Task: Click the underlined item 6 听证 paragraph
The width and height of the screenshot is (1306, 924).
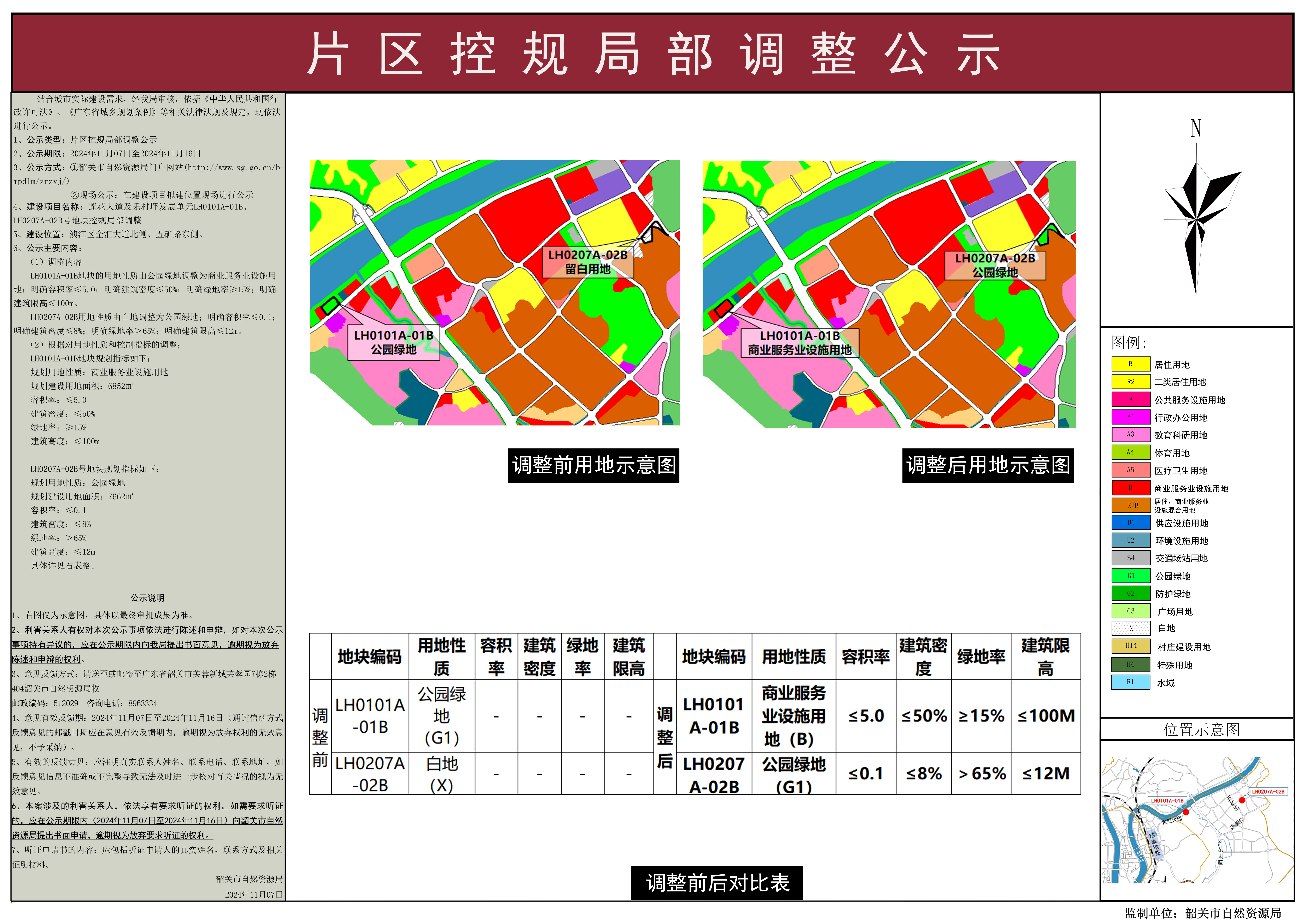Action: click(x=147, y=820)
